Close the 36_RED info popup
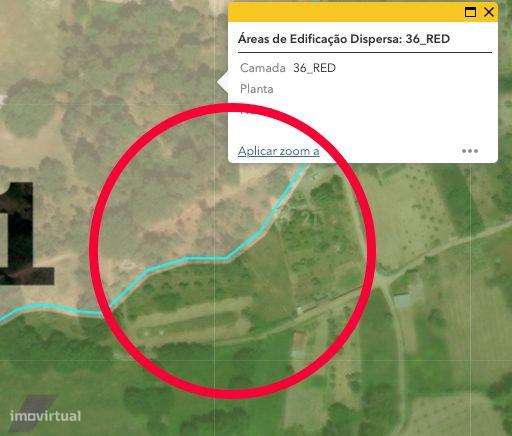 coord(489,12)
